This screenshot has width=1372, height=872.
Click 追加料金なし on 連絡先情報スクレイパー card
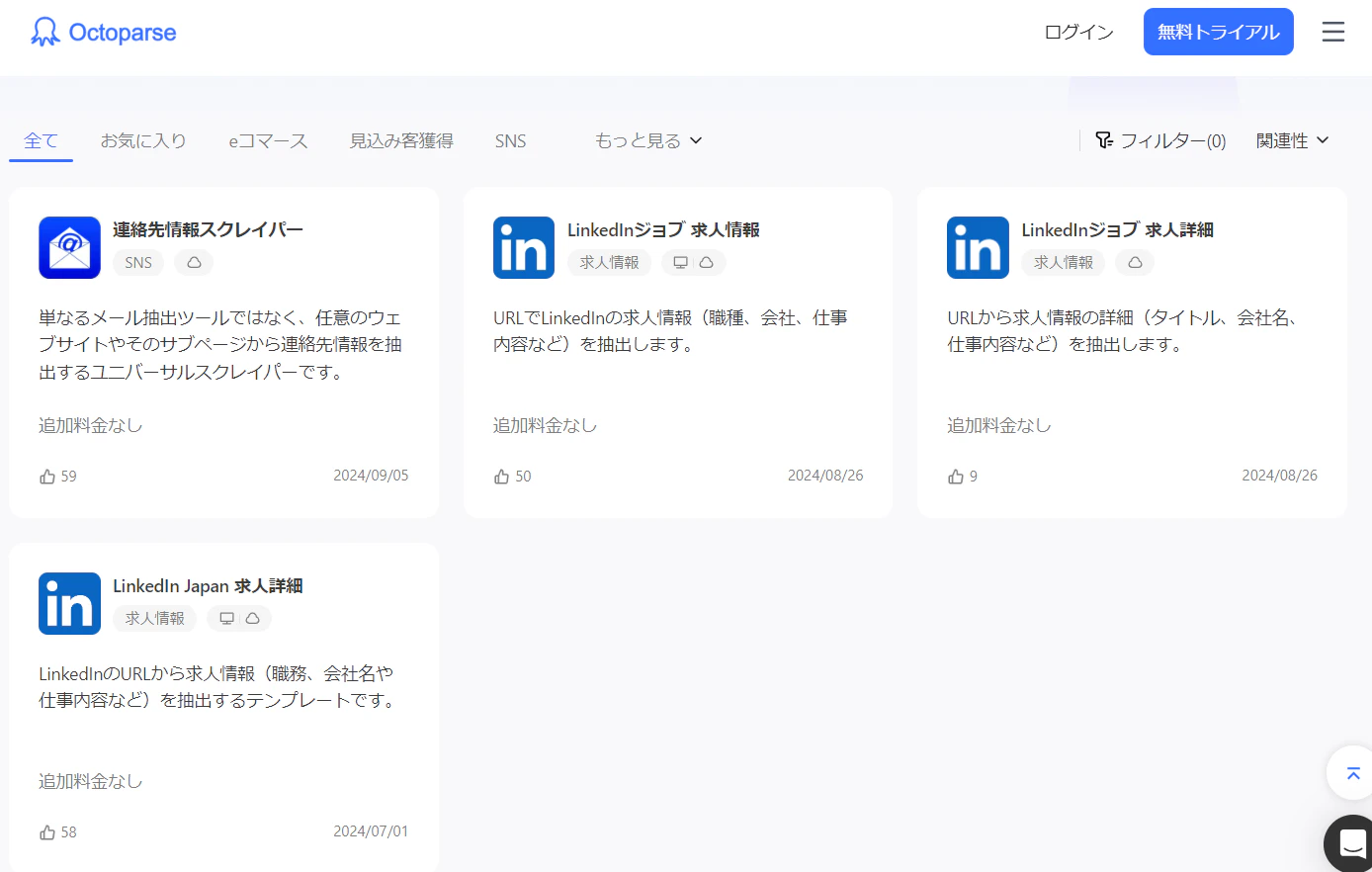tap(91, 425)
